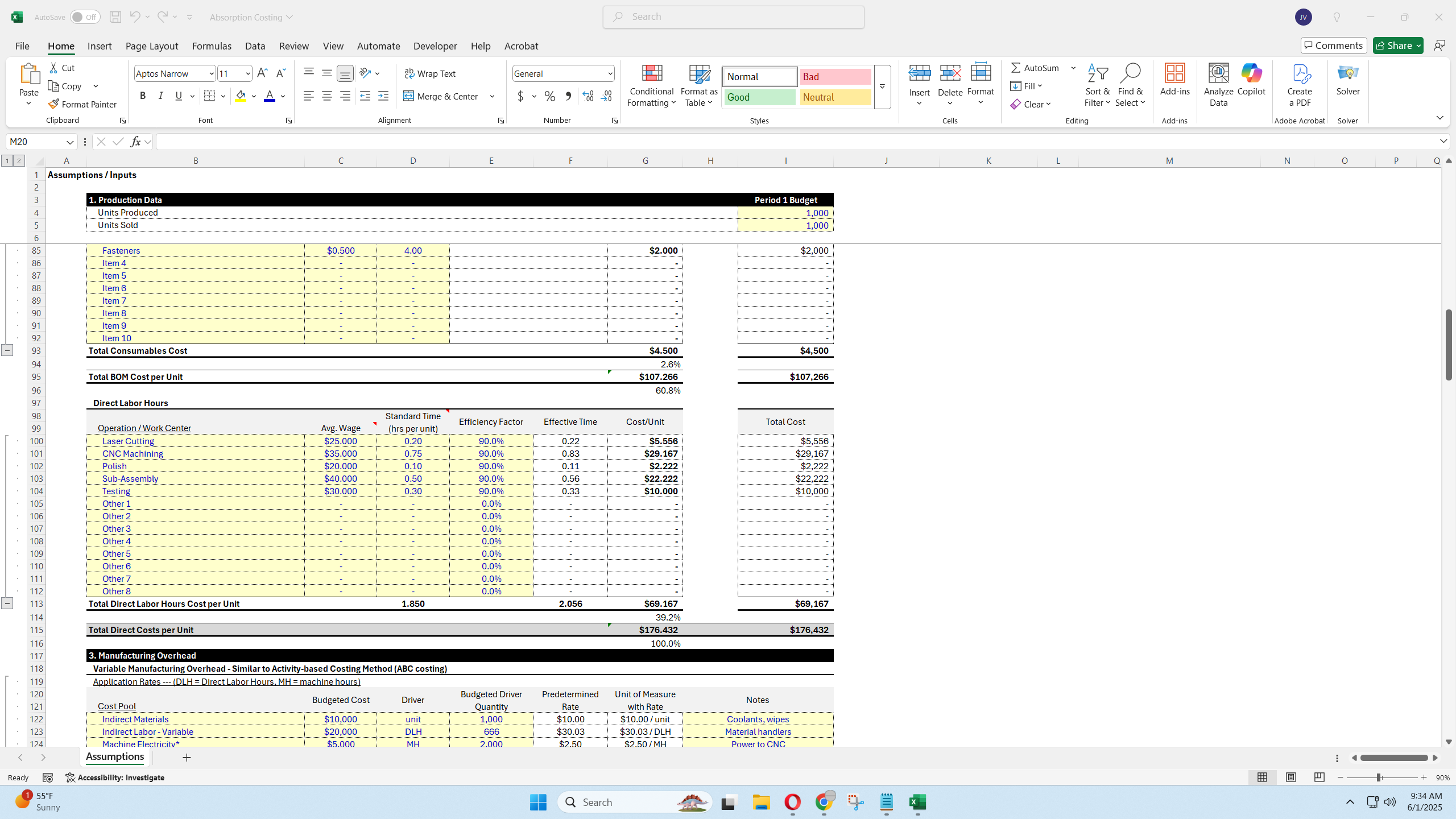1456x819 pixels.
Task: Open Conditional Formatting options
Action: (x=651, y=85)
